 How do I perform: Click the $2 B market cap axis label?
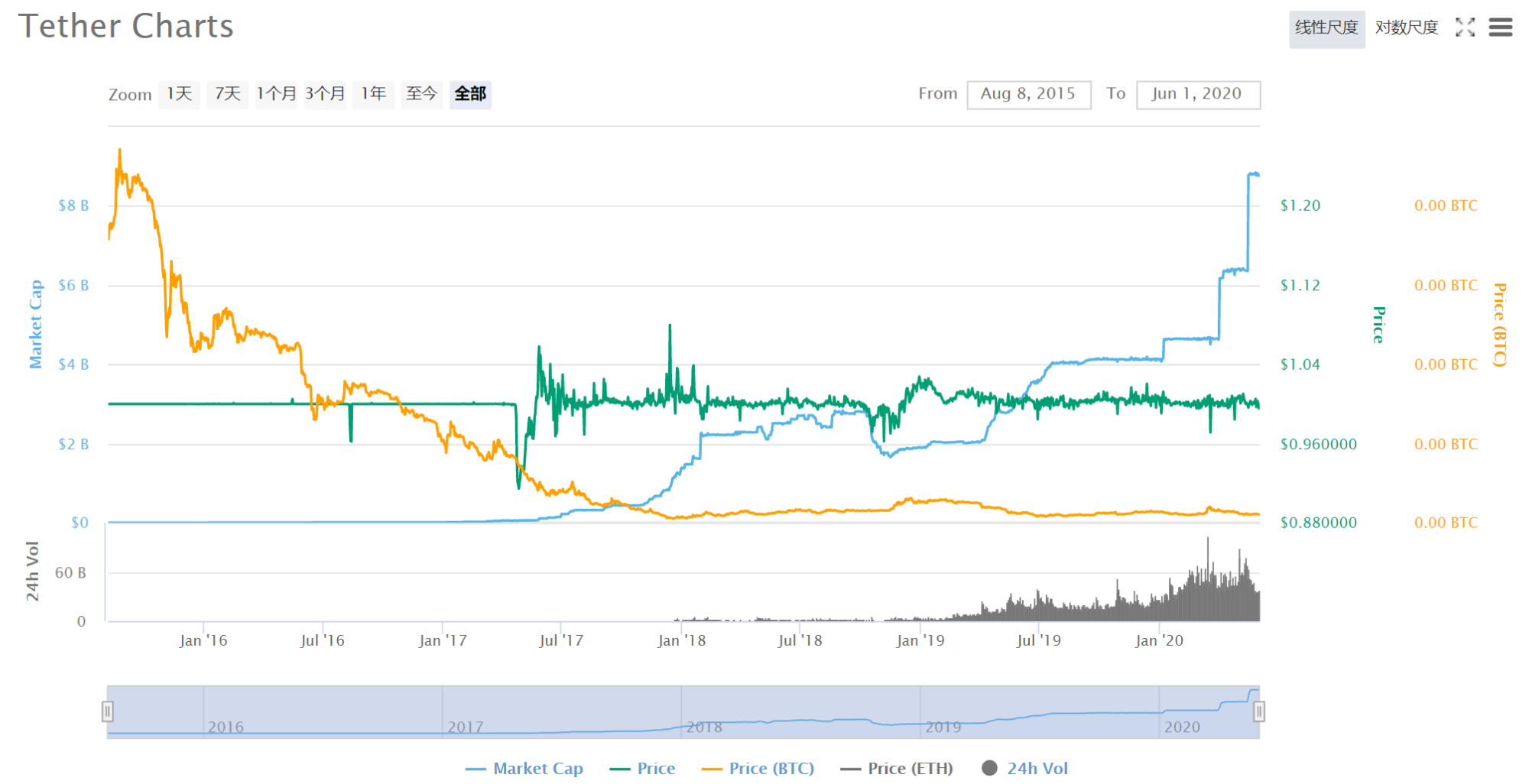[73, 444]
